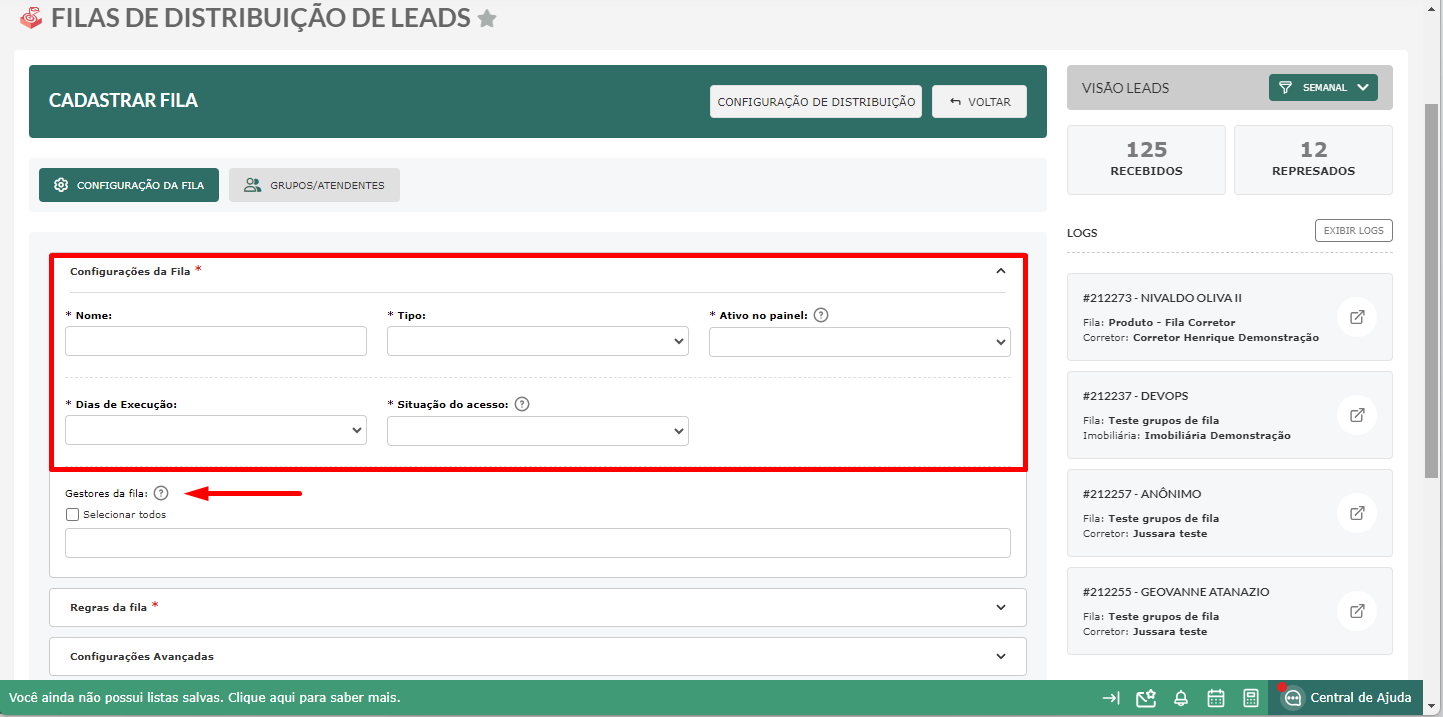This screenshot has height=717, width=1443.
Task: Open lead #212257 Anônimo external link icon
Action: [x=1357, y=513]
